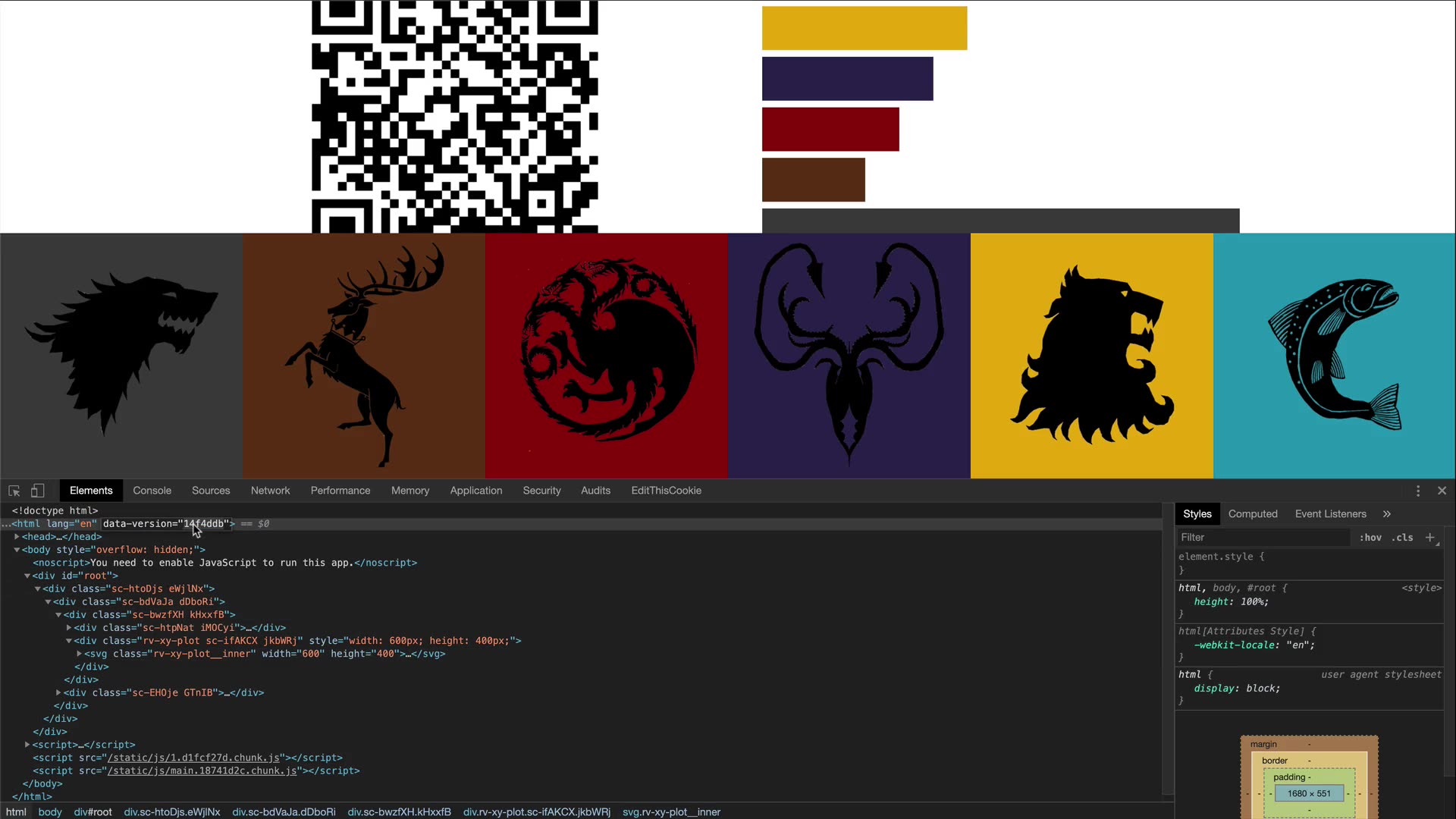Toggle the :hov element state panel

pos(1370,537)
